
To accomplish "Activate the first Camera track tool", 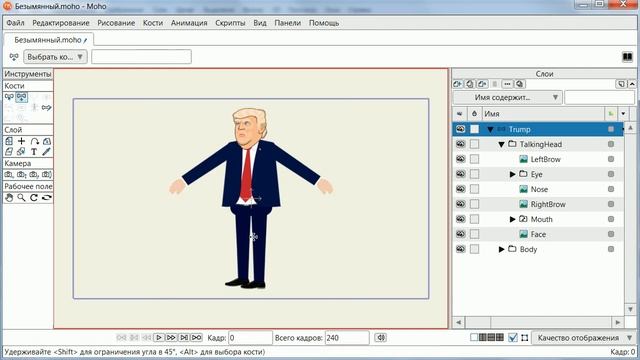I will pyautogui.click(x=9, y=175).
